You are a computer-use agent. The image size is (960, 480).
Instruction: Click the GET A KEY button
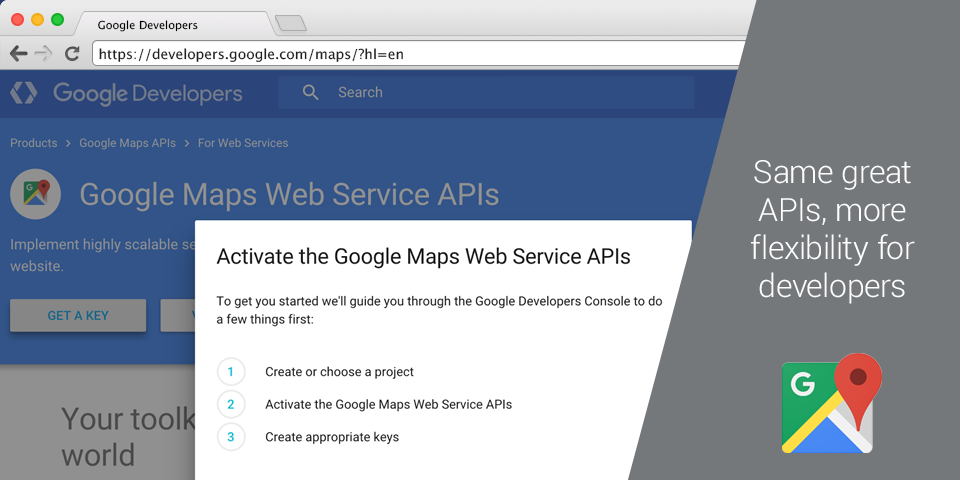point(78,316)
